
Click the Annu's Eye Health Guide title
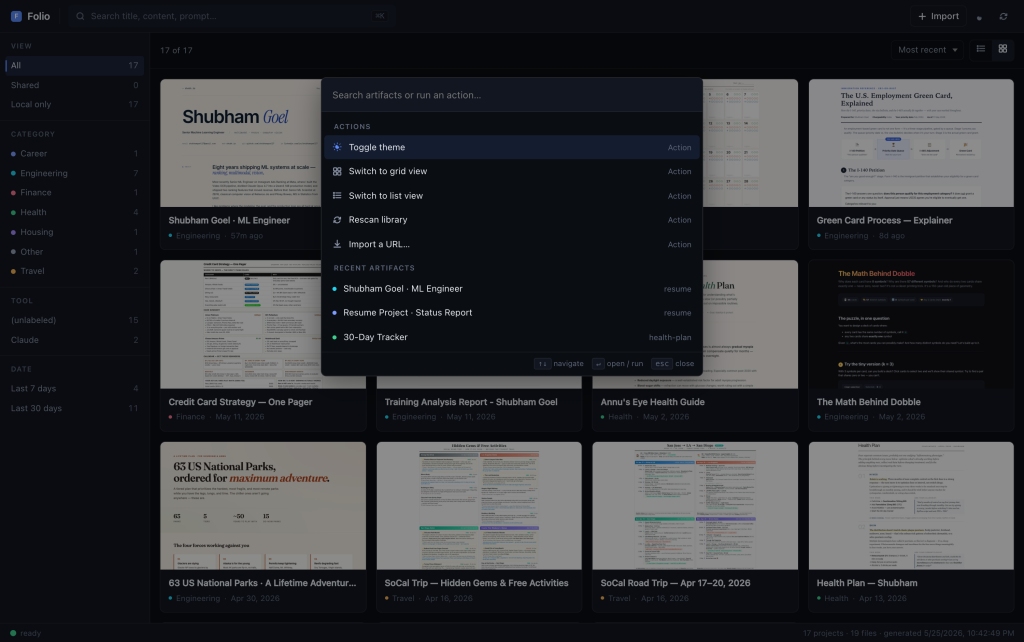(x=652, y=402)
